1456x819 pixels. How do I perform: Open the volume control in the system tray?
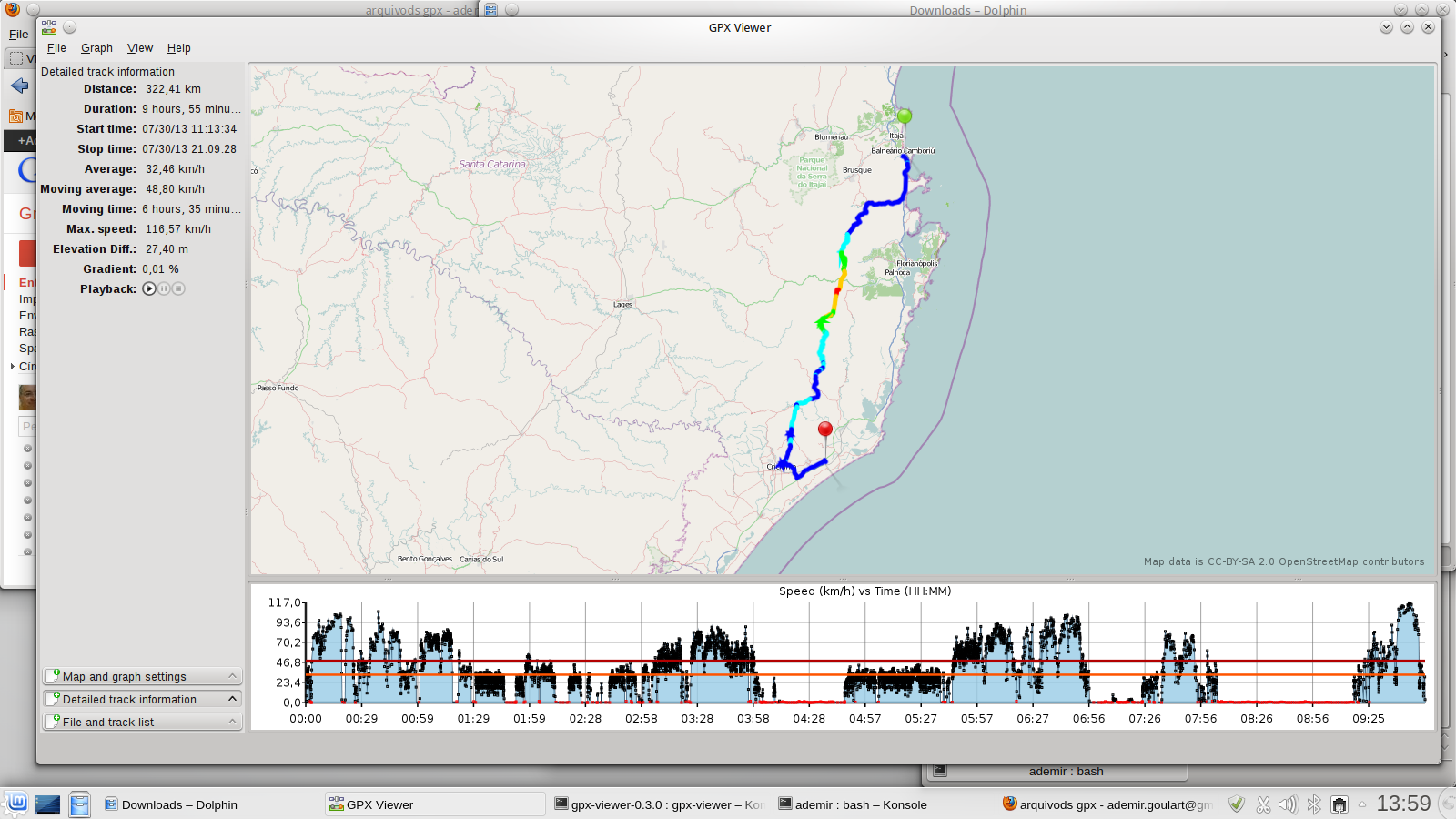(1288, 804)
